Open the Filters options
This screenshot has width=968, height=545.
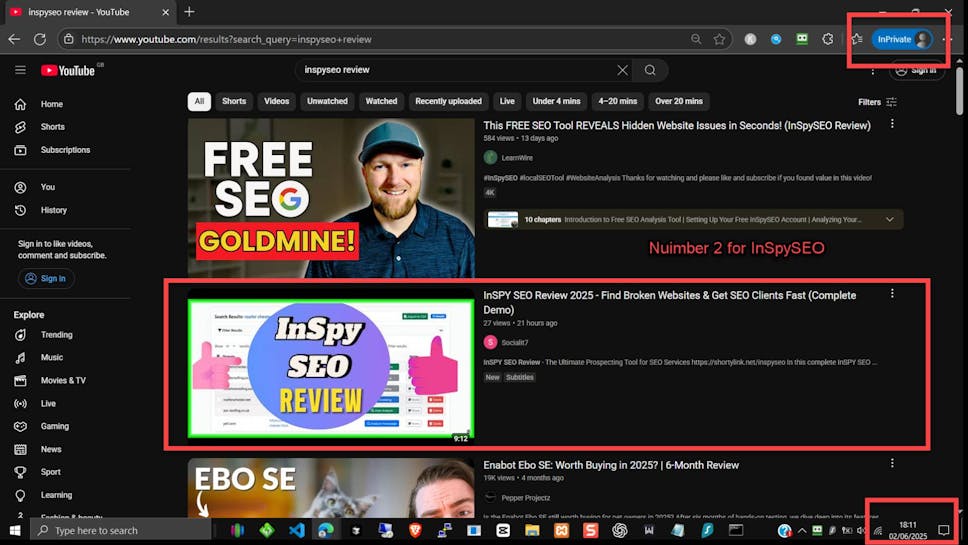pos(877,102)
